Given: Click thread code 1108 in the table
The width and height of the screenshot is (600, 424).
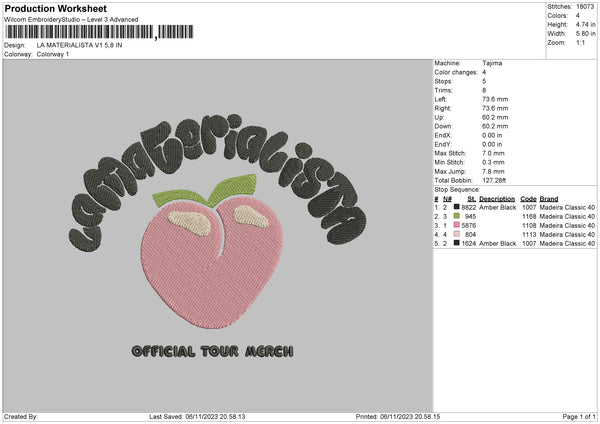Looking at the screenshot, I should (529, 225).
